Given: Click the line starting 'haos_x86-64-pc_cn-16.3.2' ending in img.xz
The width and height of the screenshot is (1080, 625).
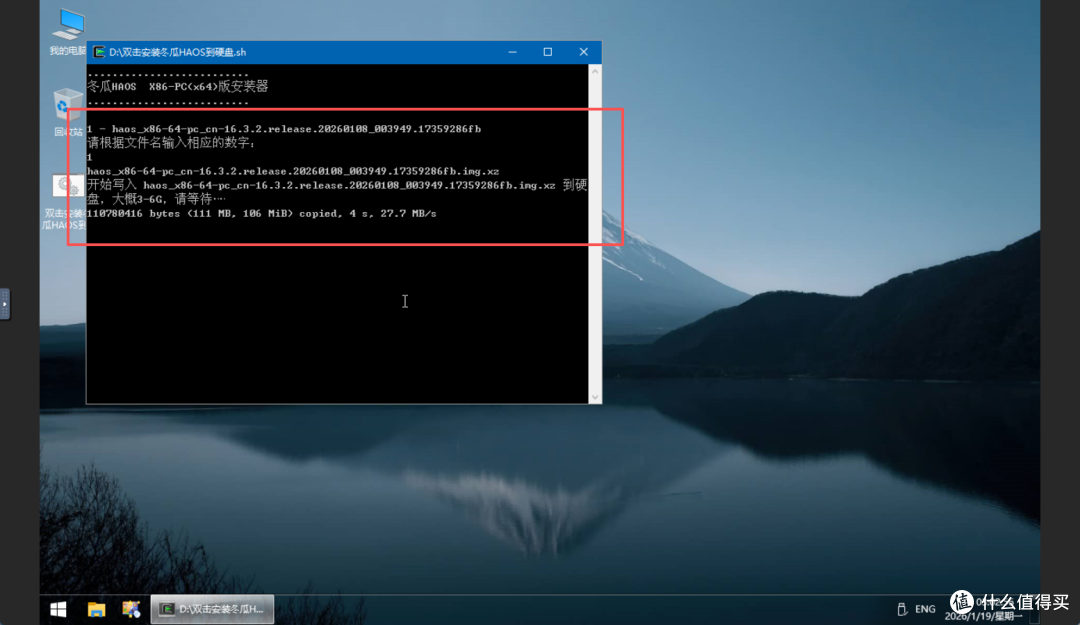Looking at the screenshot, I should [x=293, y=171].
